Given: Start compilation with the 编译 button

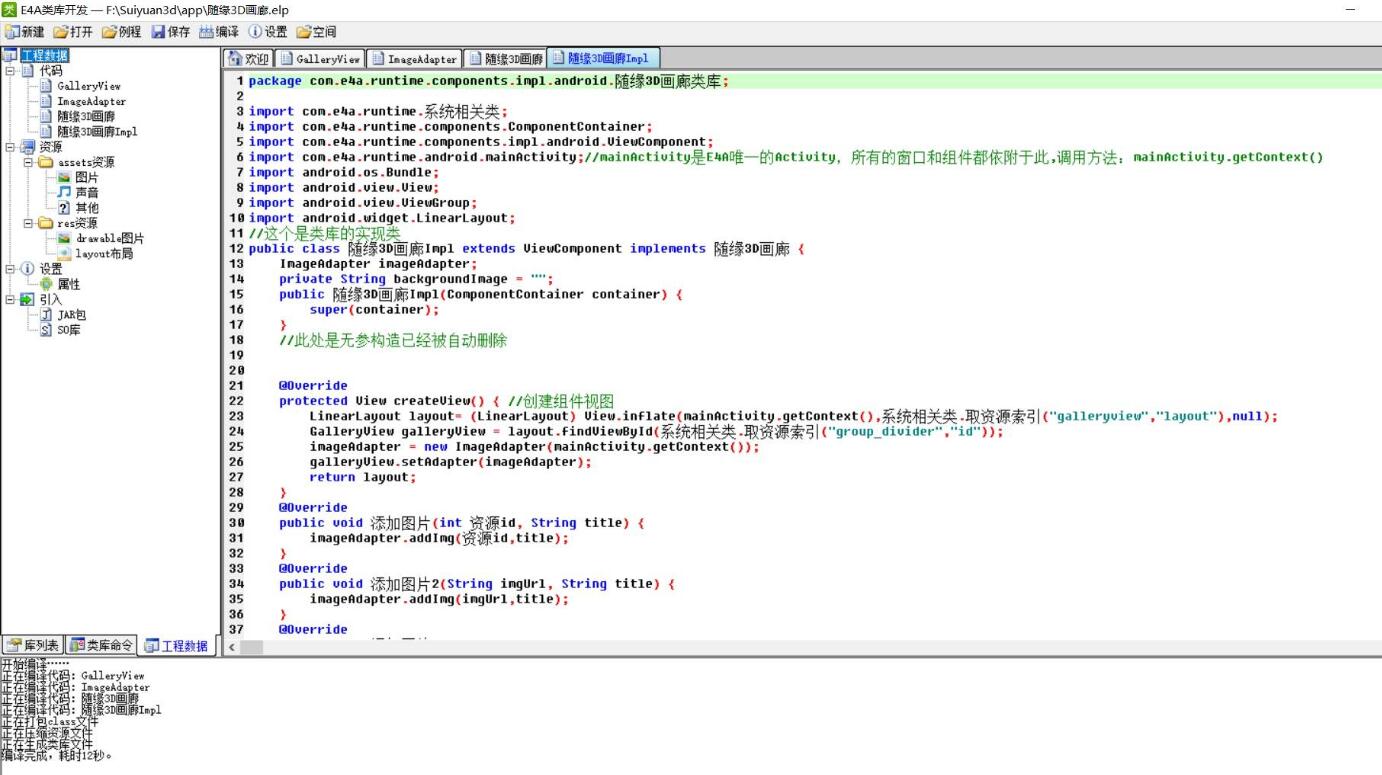Looking at the screenshot, I should coord(219,32).
